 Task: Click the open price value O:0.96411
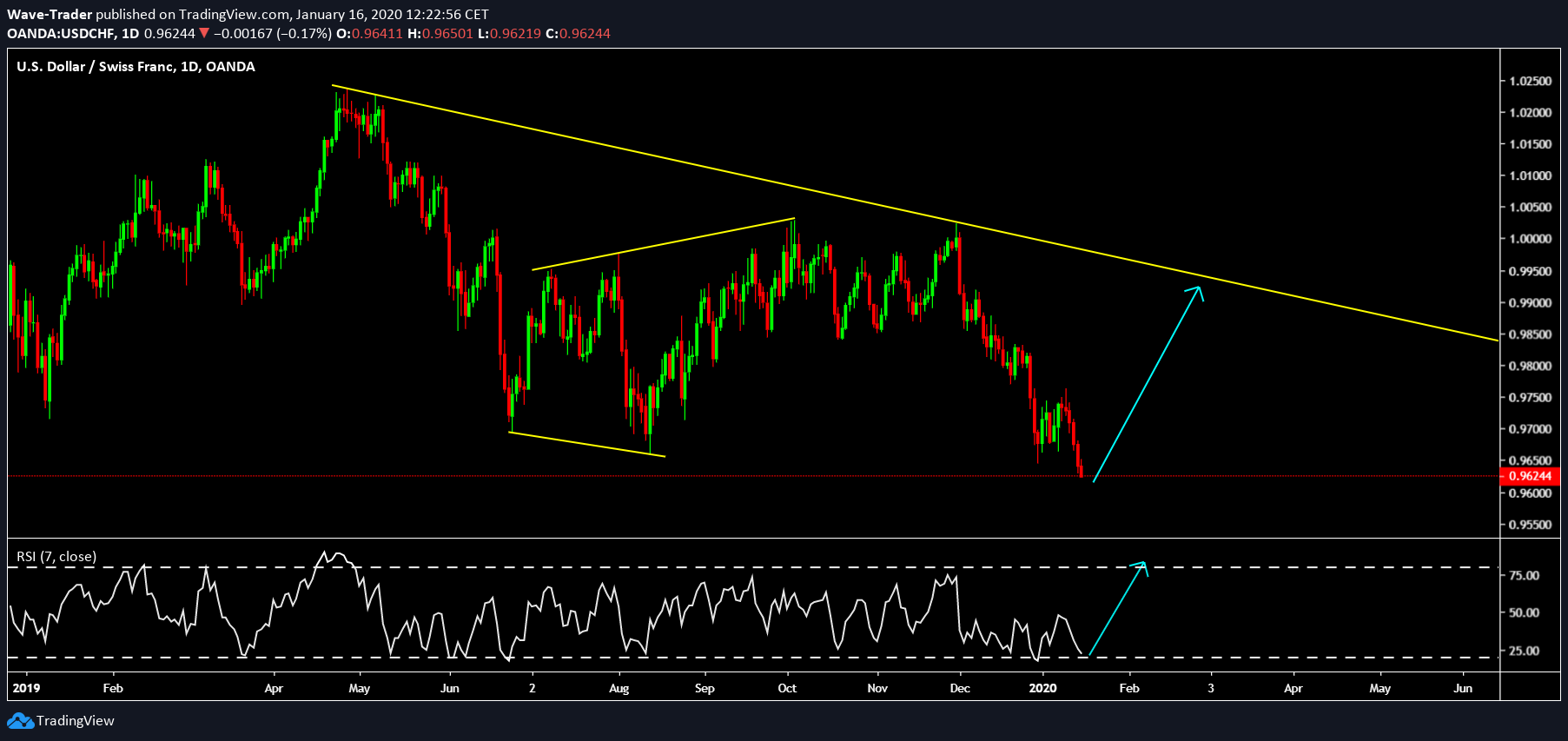369,34
